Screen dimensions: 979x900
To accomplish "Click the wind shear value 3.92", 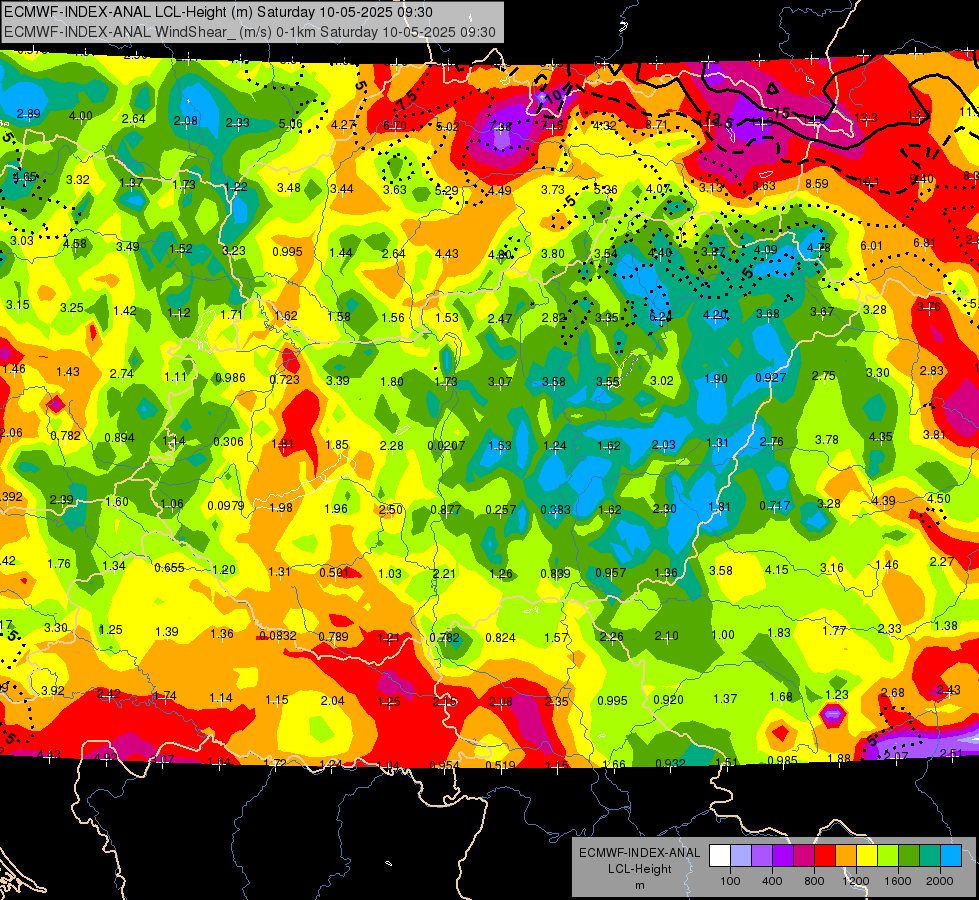I will tap(53, 690).
